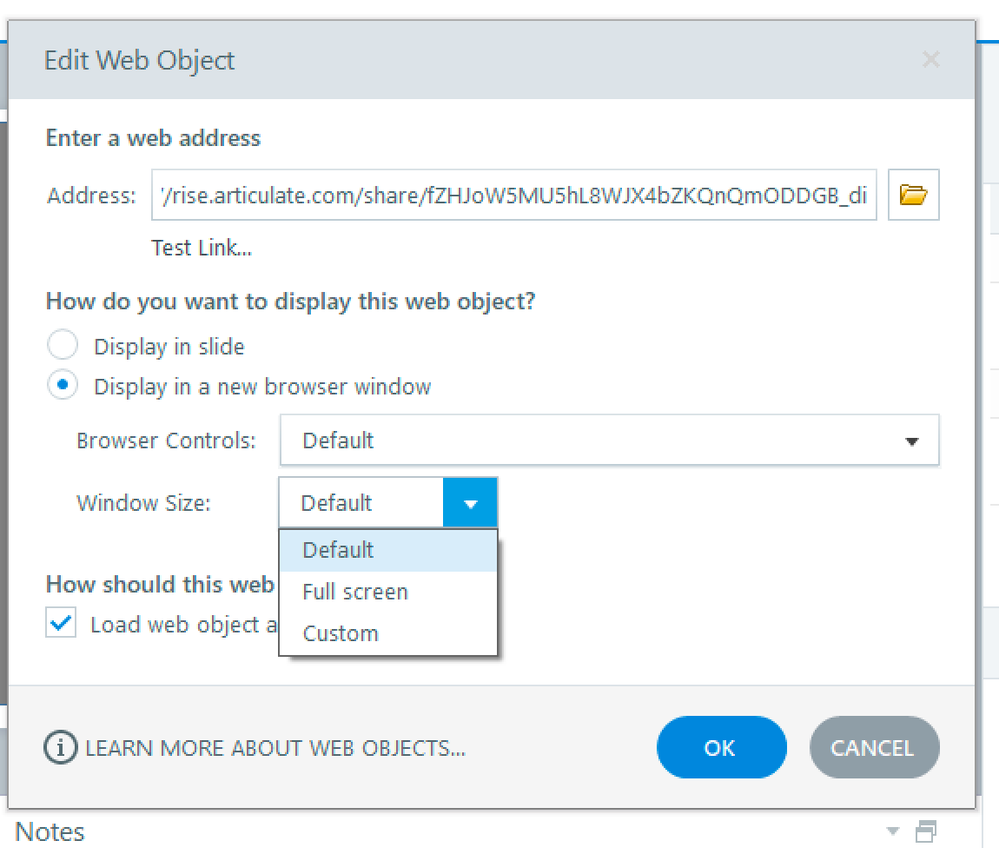
Task: Choose Custom from Window Size list
Action: (340, 634)
